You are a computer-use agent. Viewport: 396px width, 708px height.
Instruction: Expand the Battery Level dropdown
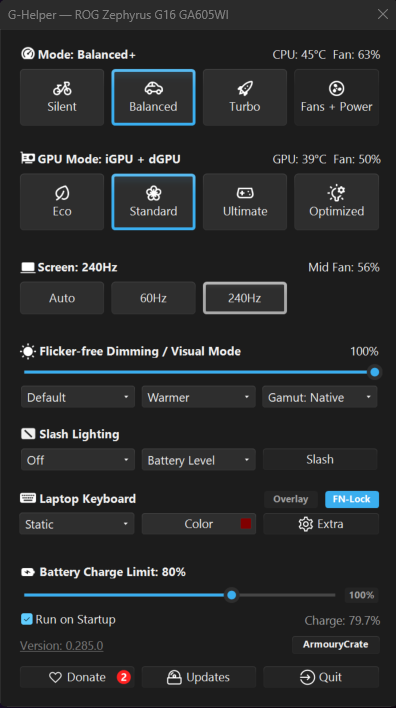[198, 460]
